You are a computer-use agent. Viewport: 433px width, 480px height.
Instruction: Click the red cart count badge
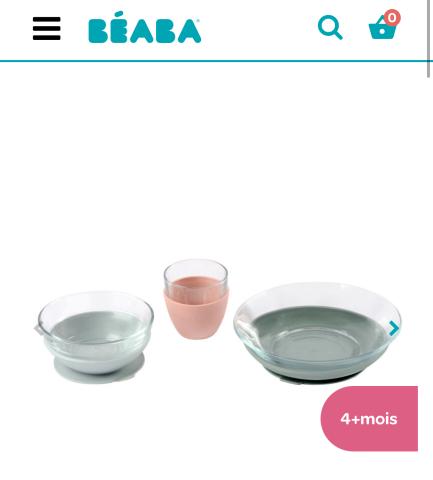(392, 18)
